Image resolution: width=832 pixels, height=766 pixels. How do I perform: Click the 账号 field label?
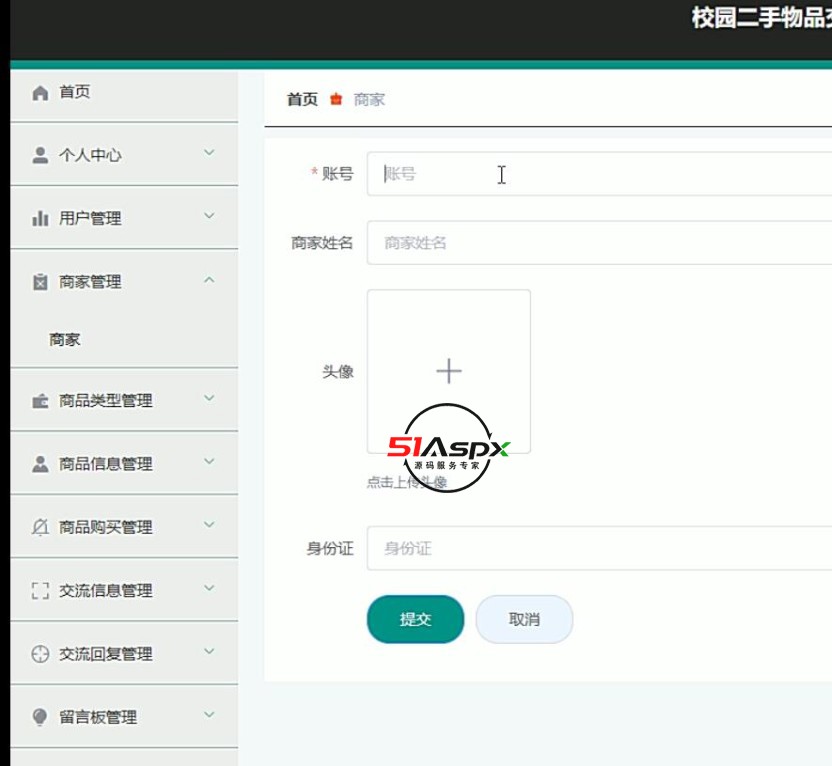click(337, 173)
